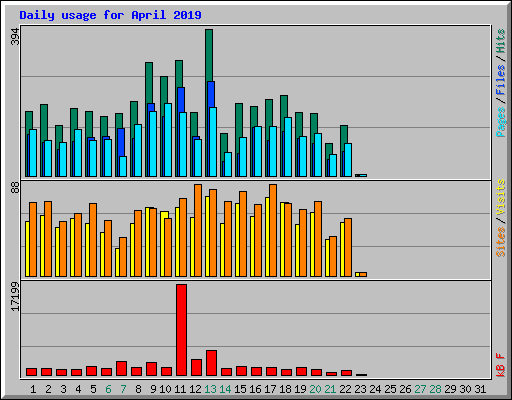Click the tallest red KB bar on day 11
The width and height of the screenshot is (512, 400).
click(182, 330)
